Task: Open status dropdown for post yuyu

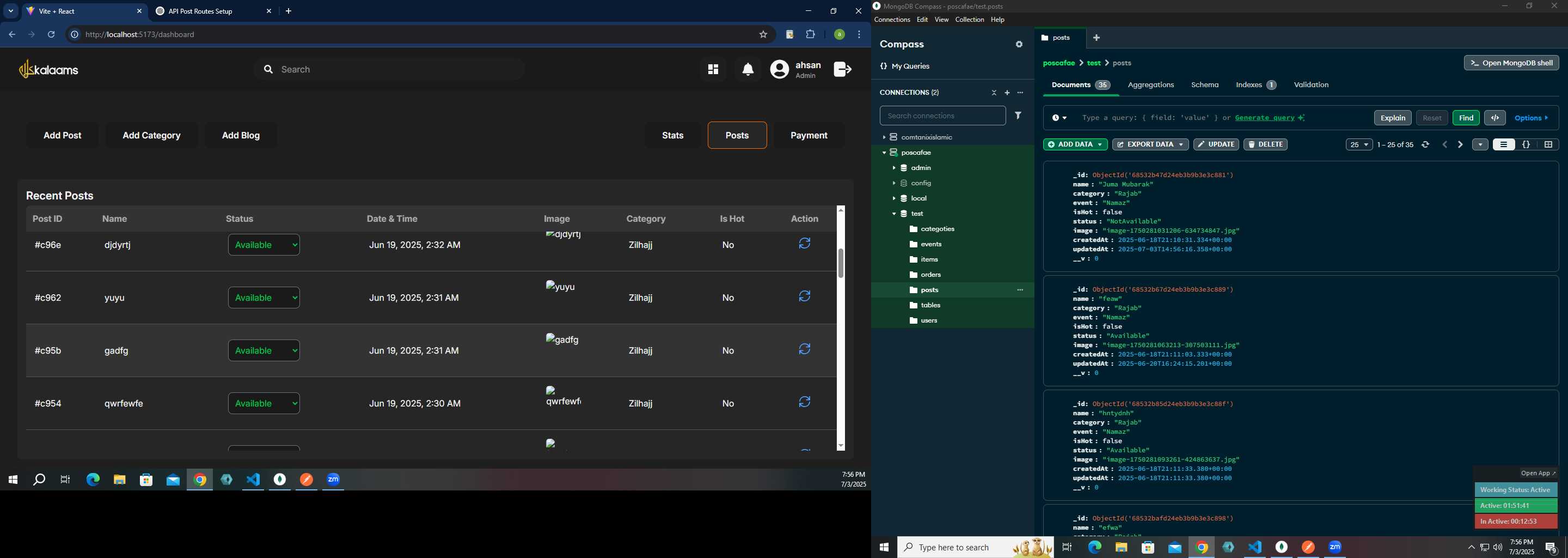Action: coord(264,298)
